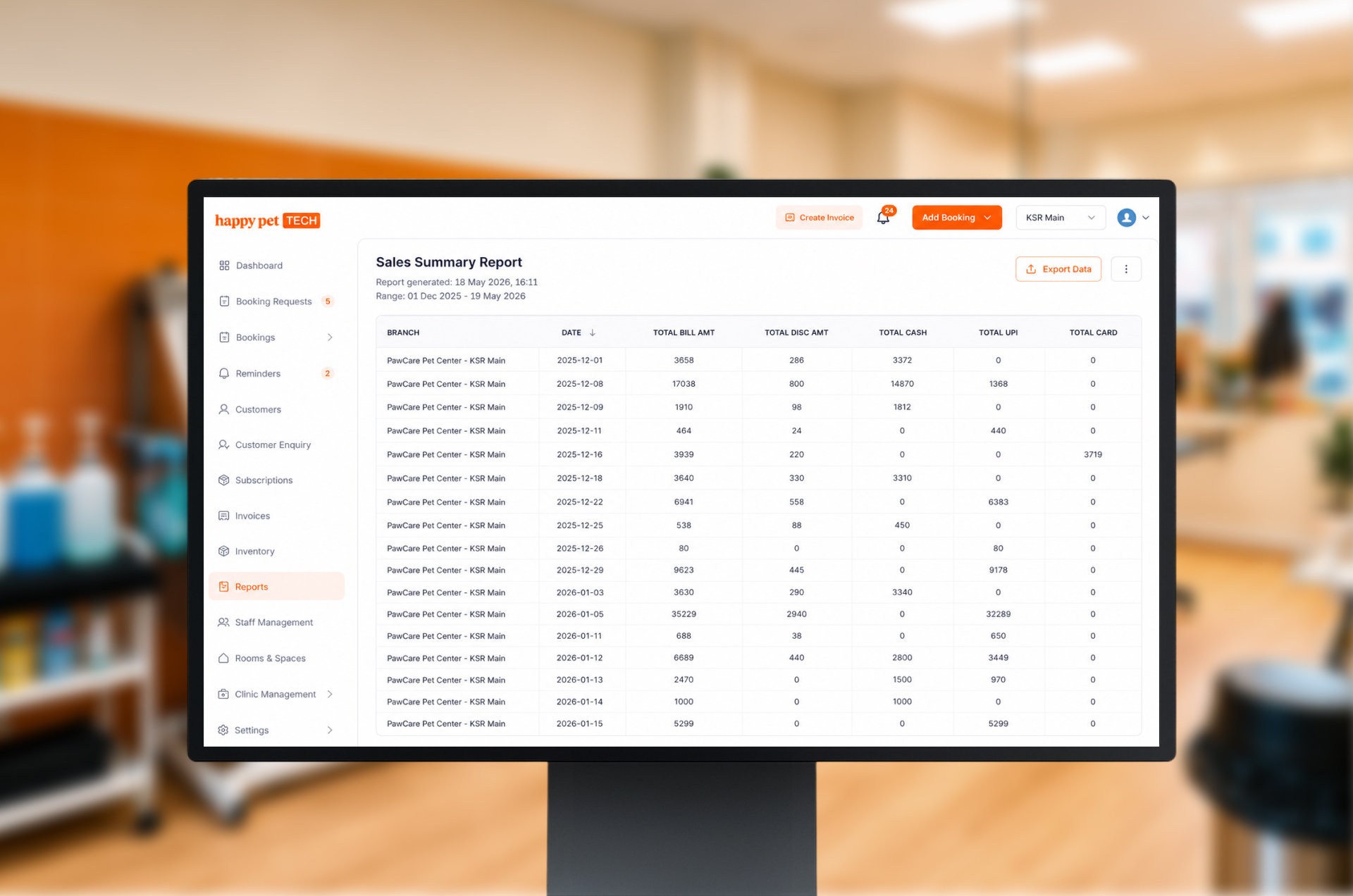Click discount amount 2940
This screenshot has height=896, width=1353.
point(796,614)
